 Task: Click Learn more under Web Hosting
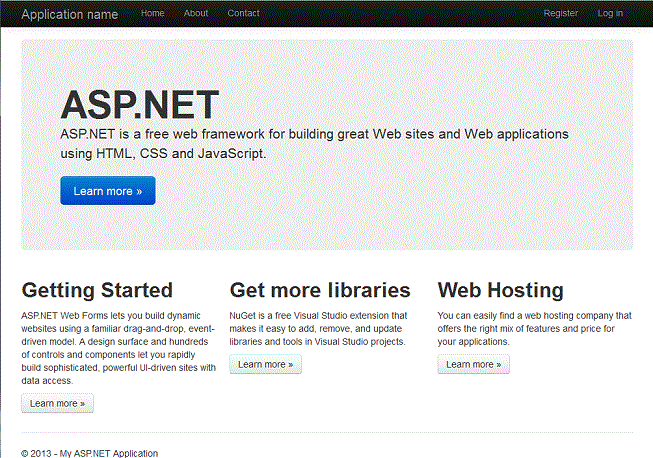coord(474,364)
